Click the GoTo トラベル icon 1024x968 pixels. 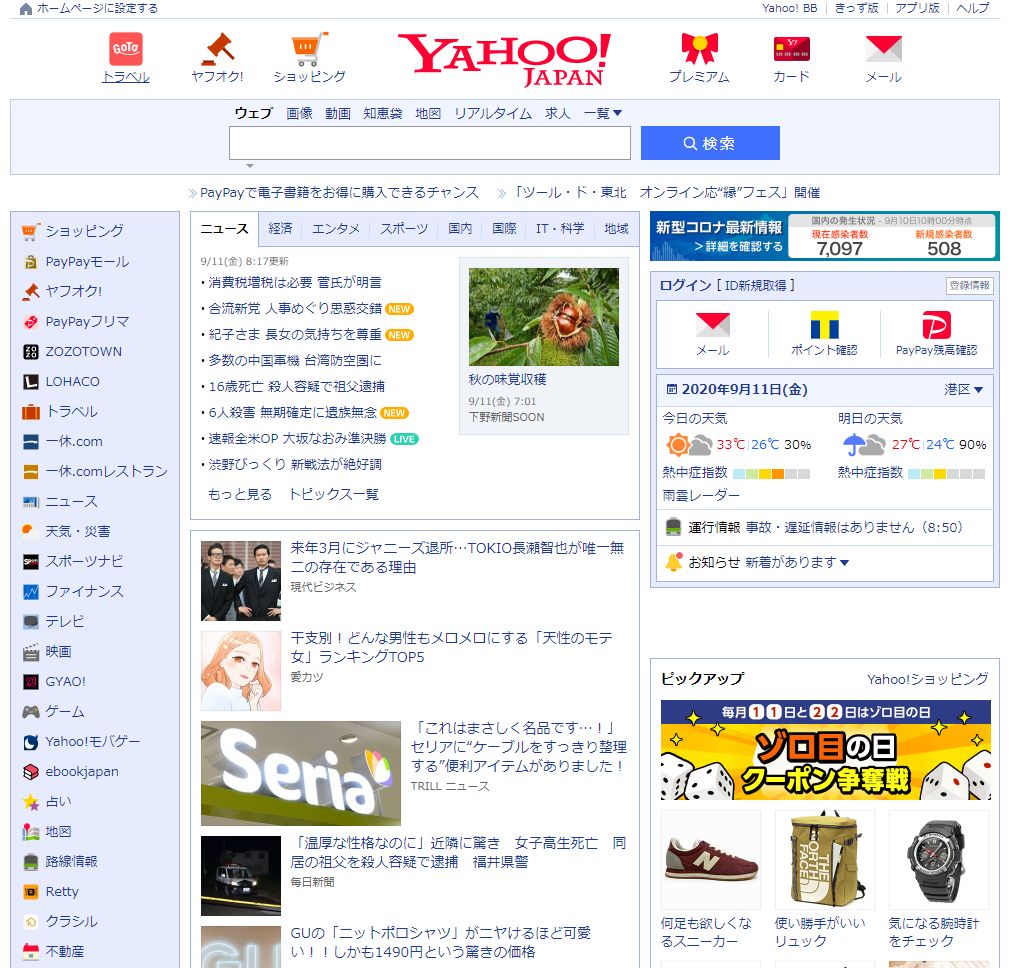tap(125, 47)
